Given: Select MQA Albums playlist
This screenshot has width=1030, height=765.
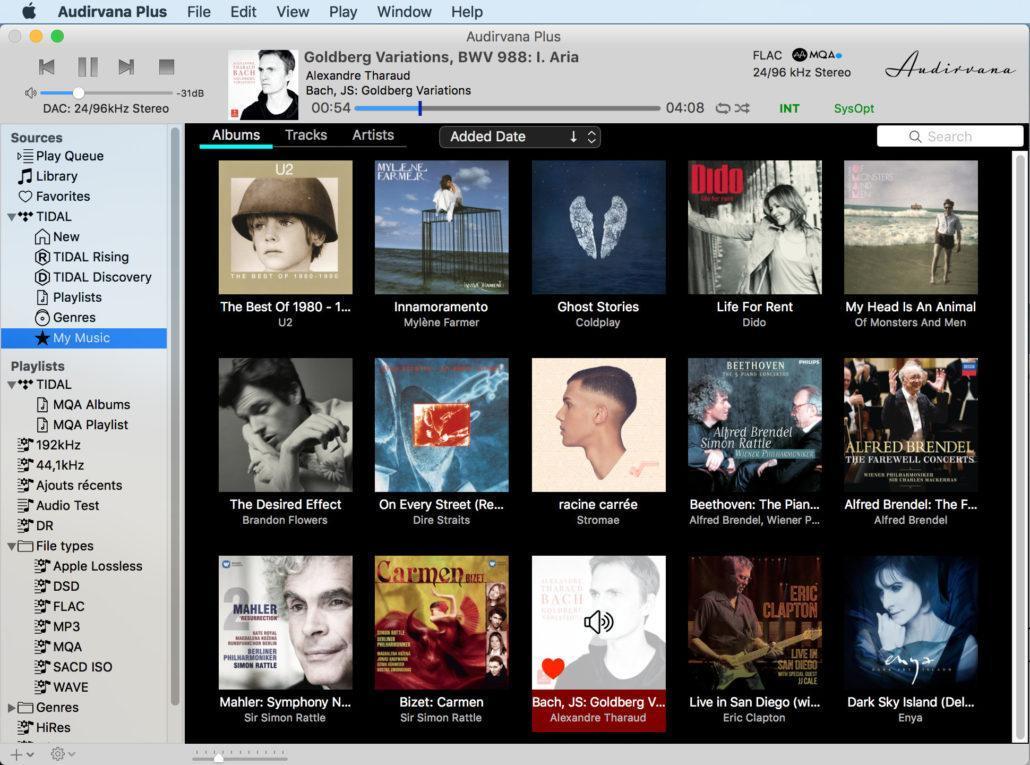Looking at the screenshot, I should click(x=91, y=404).
